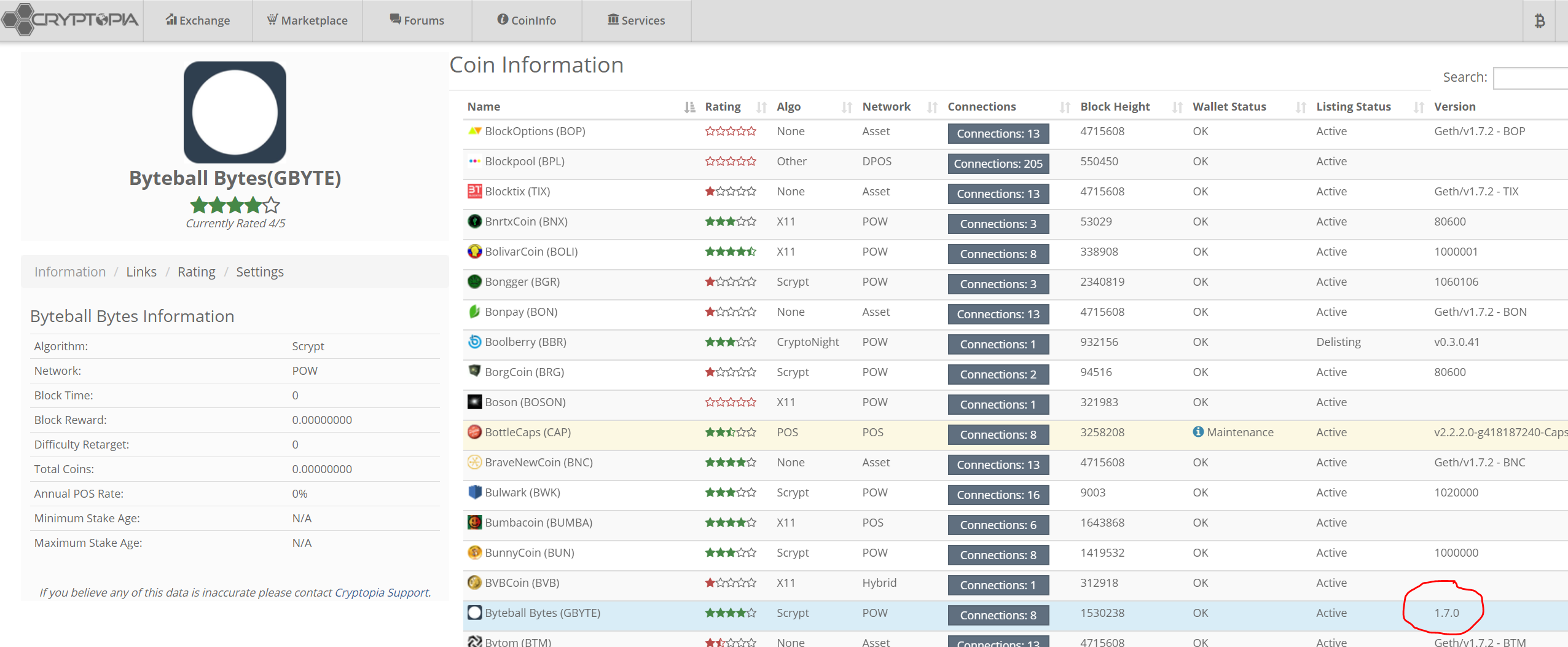Sort table by Connections column
The height and width of the screenshot is (647, 1568).
(1009, 106)
